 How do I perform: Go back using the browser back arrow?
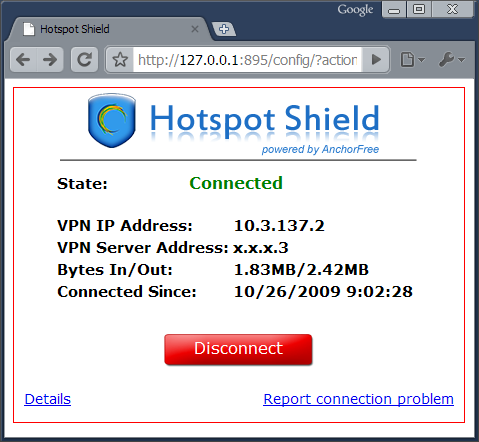tap(23, 60)
